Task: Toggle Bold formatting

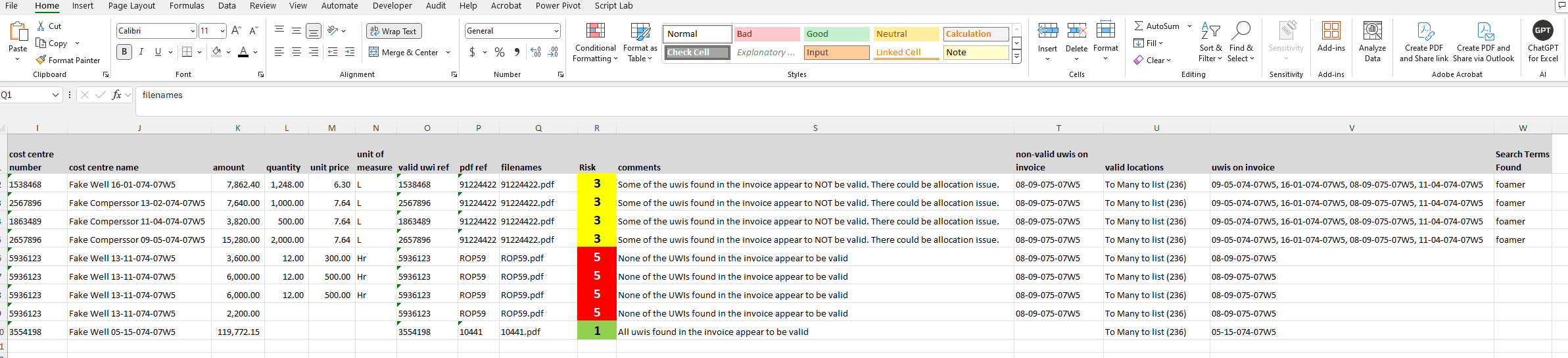Action: (x=124, y=52)
